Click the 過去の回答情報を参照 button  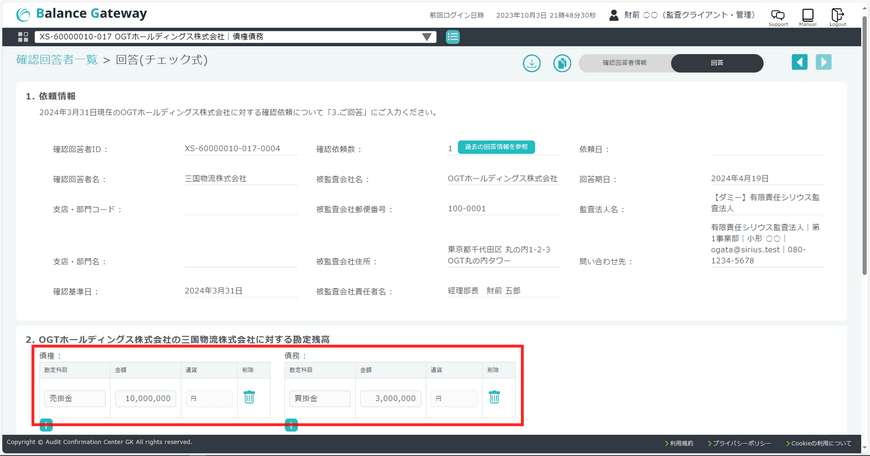click(x=496, y=147)
